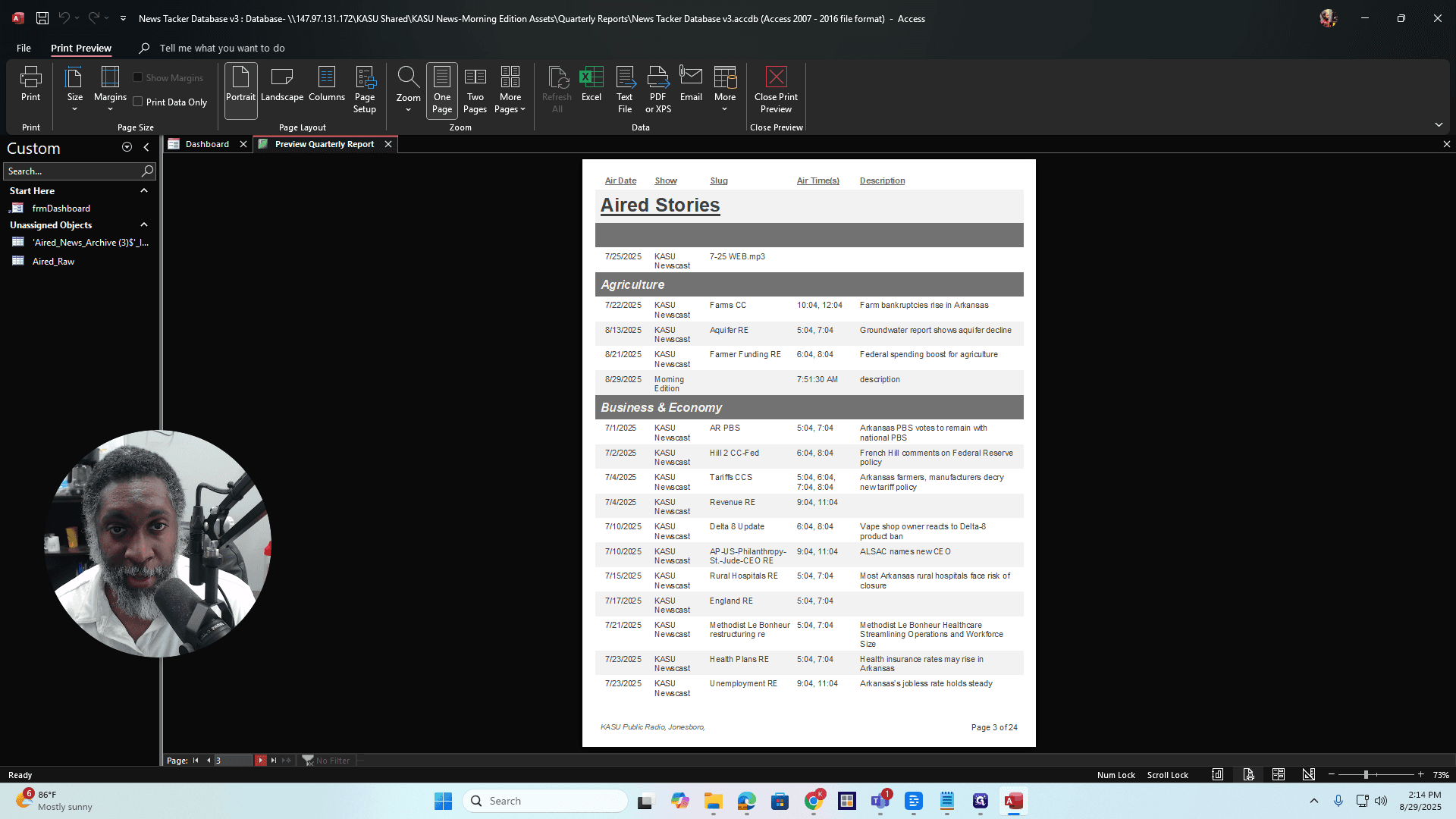The image size is (1456, 819).
Task: Open frmDashboard in navigation pane
Action: click(x=61, y=209)
